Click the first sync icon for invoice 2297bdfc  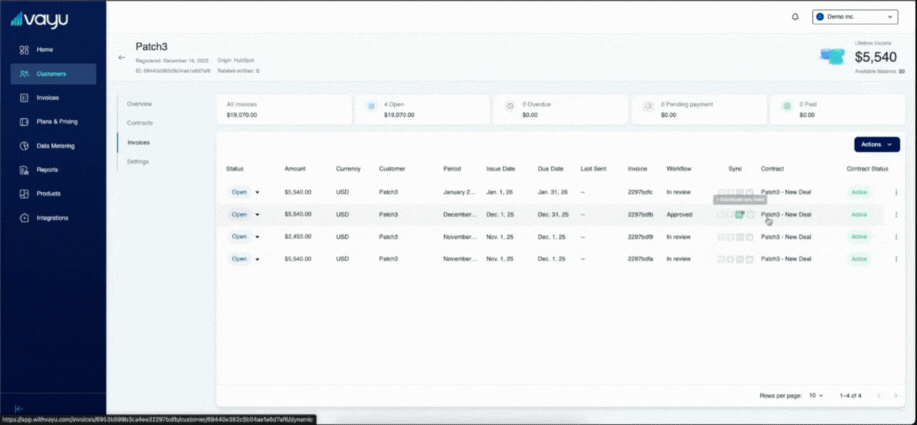click(722, 192)
